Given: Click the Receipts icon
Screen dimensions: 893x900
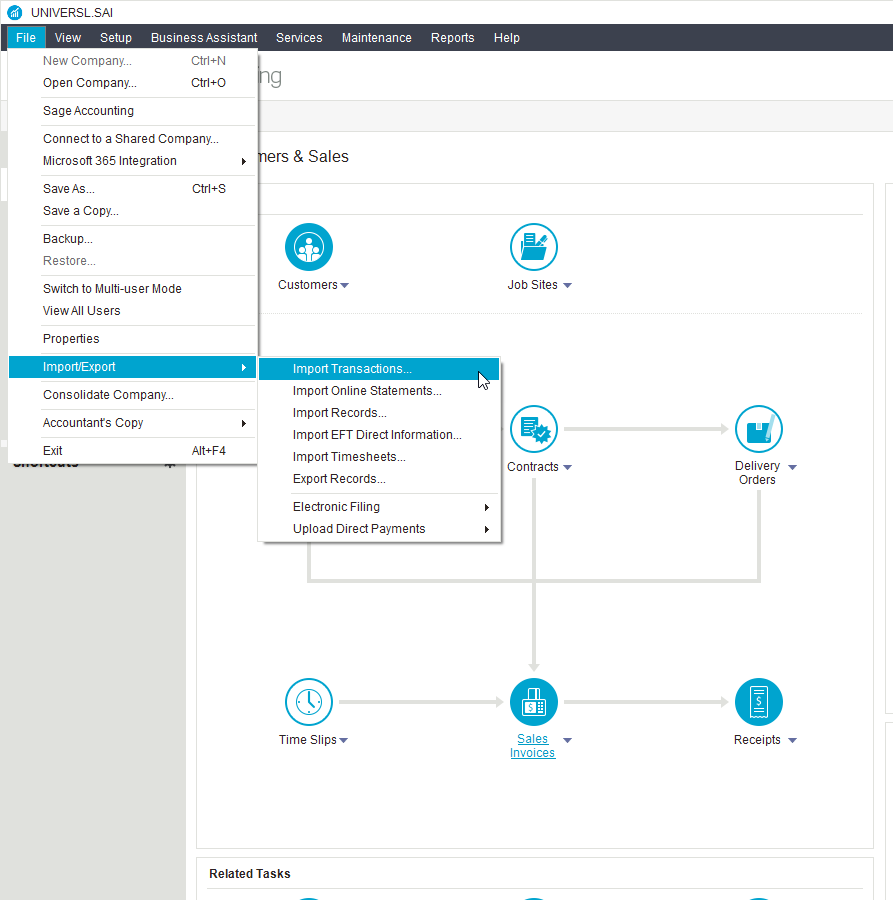Looking at the screenshot, I should click(758, 702).
